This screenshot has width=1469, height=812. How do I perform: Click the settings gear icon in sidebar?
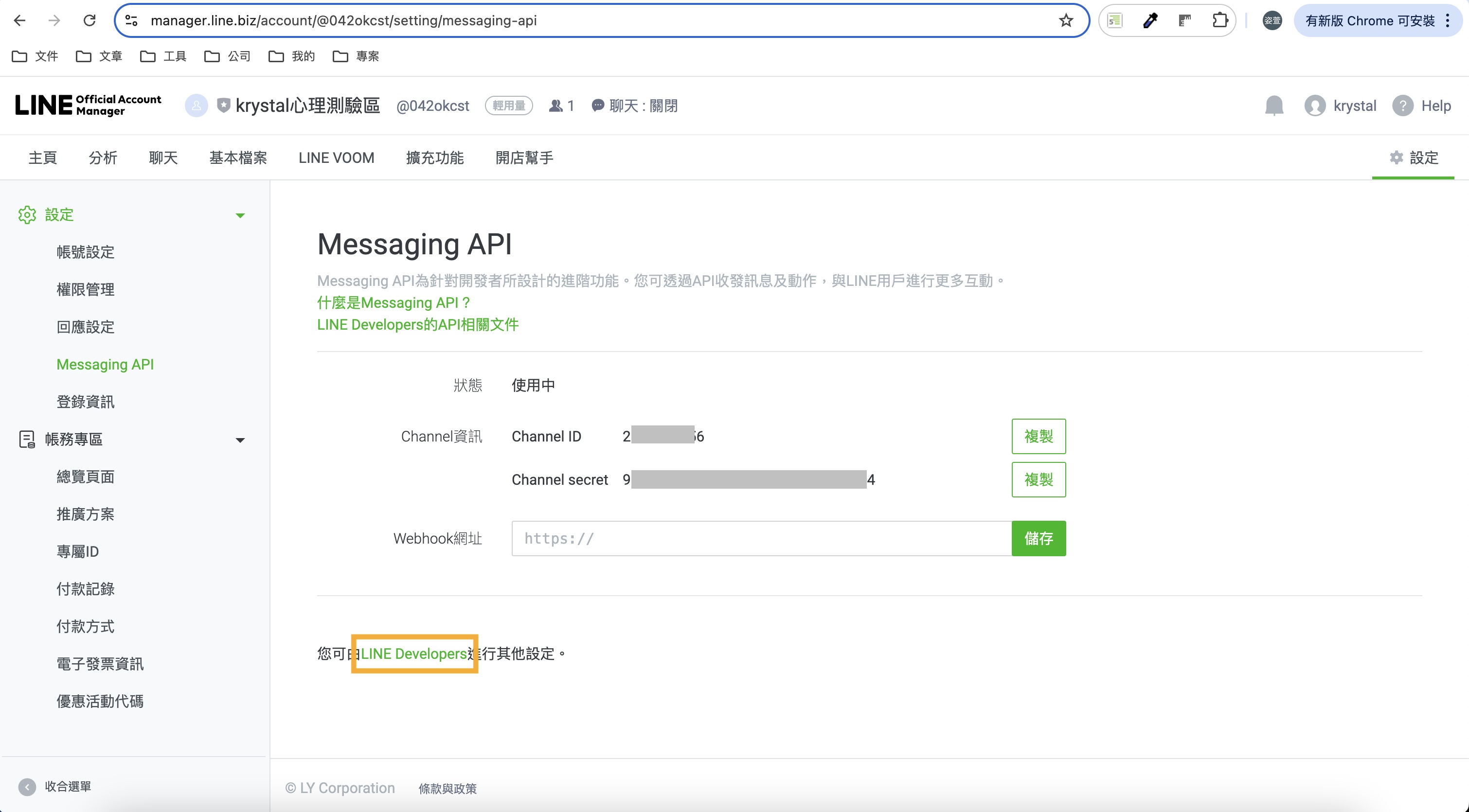27,215
